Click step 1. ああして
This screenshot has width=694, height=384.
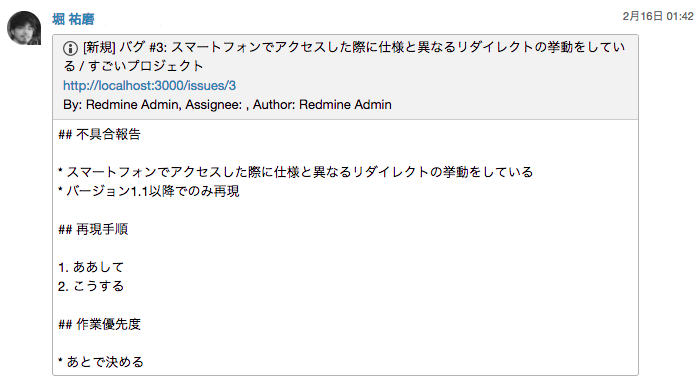[x=91, y=267]
